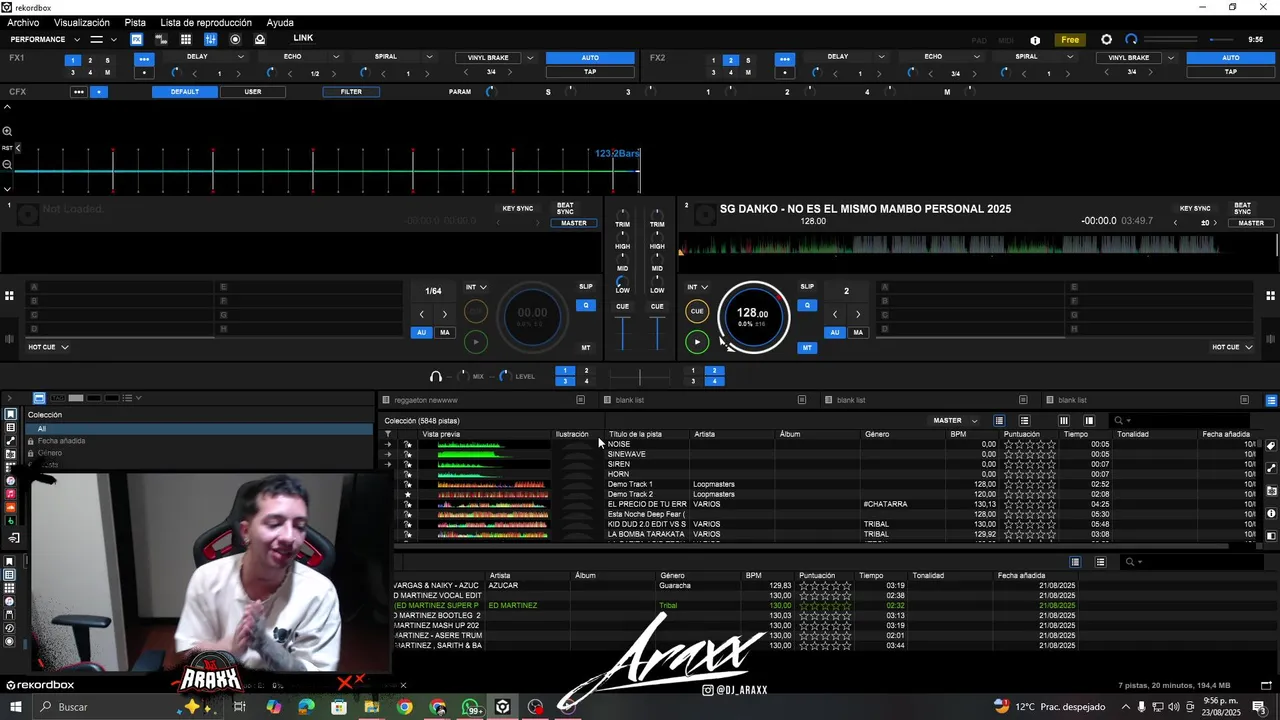Viewport: 1280px width, 720px height.
Task: Toggle quantize Q on deck 2
Action: [x=807, y=306]
